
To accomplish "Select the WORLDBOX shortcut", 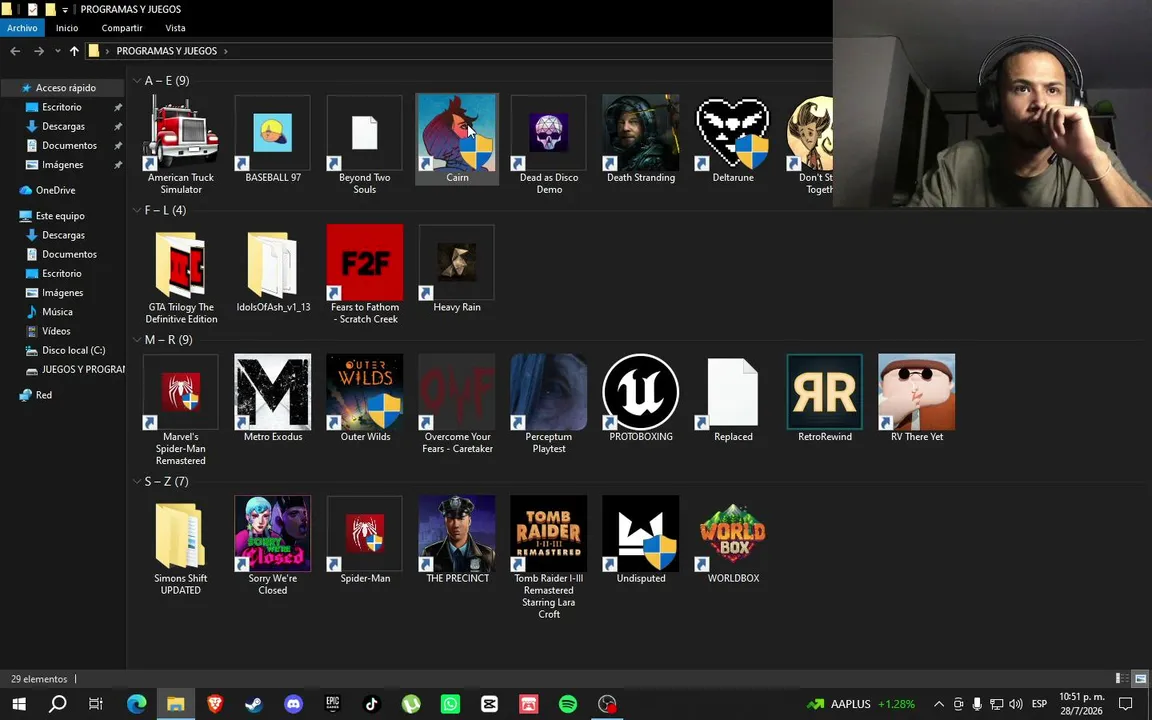I will (x=732, y=540).
